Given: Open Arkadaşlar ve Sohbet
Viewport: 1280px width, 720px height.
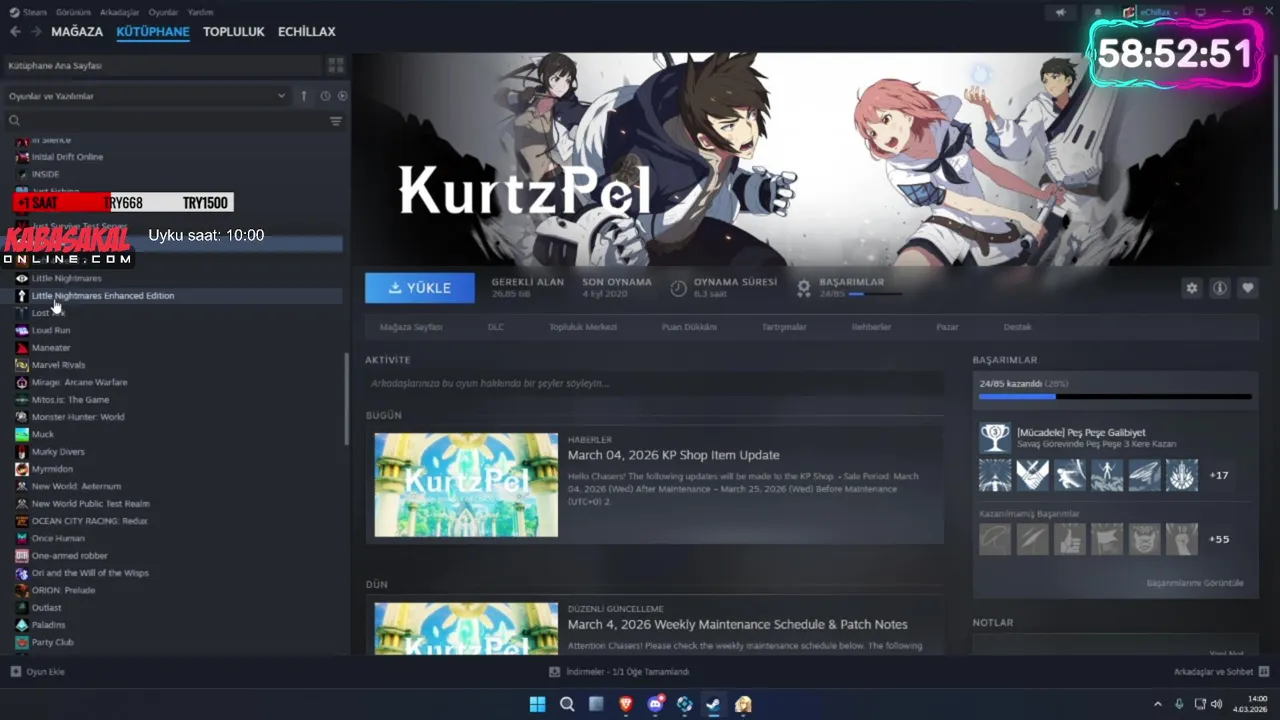Looking at the screenshot, I should pos(1221,672).
